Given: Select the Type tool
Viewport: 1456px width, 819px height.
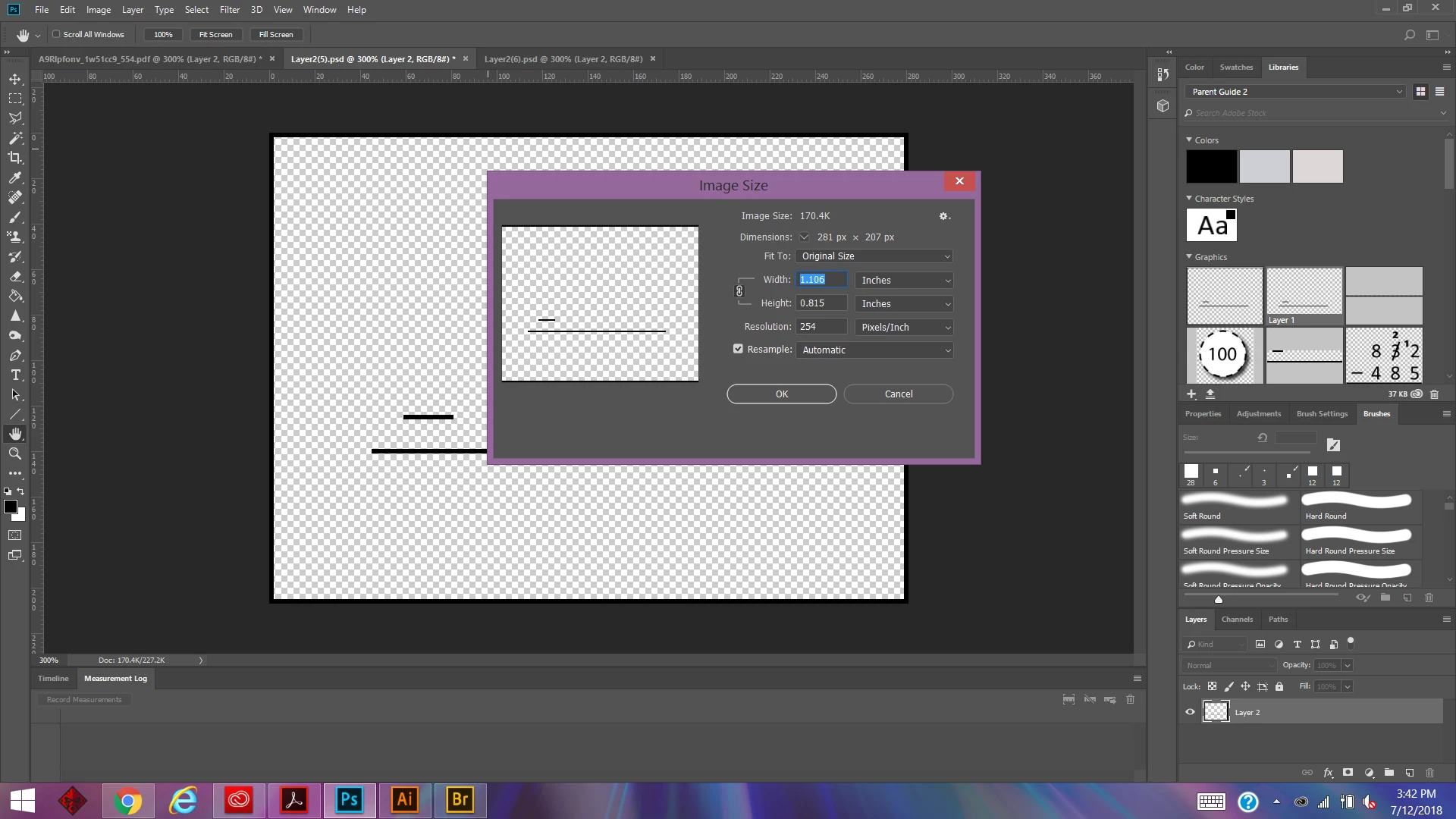Looking at the screenshot, I should point(15,375).
